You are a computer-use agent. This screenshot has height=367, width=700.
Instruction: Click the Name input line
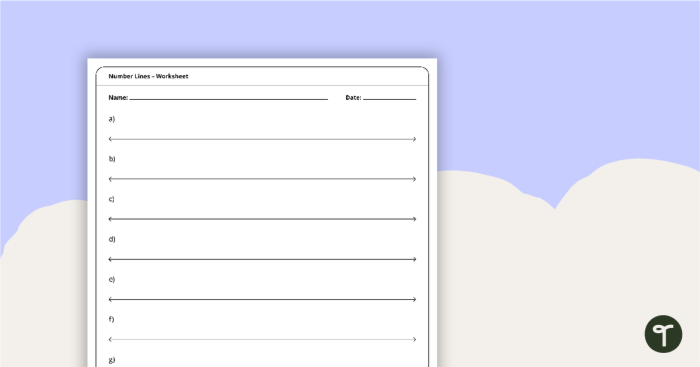pyautogui.click(x=229, y=99)
